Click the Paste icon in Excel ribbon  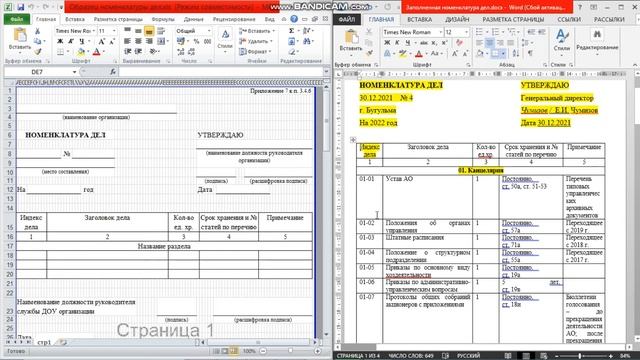point(20,36)
